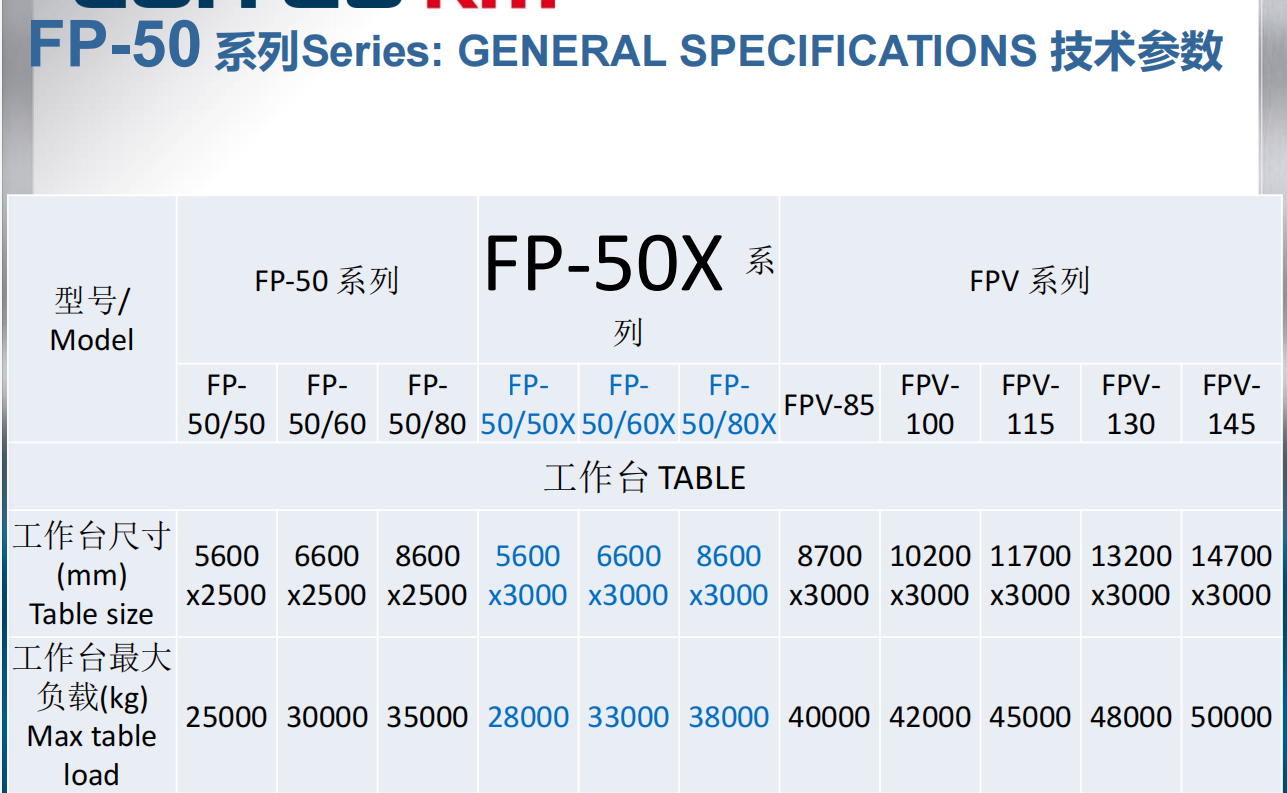Select the blue 38000 load value
This screenshot has height=793, width=1287.
pos(729,717)
